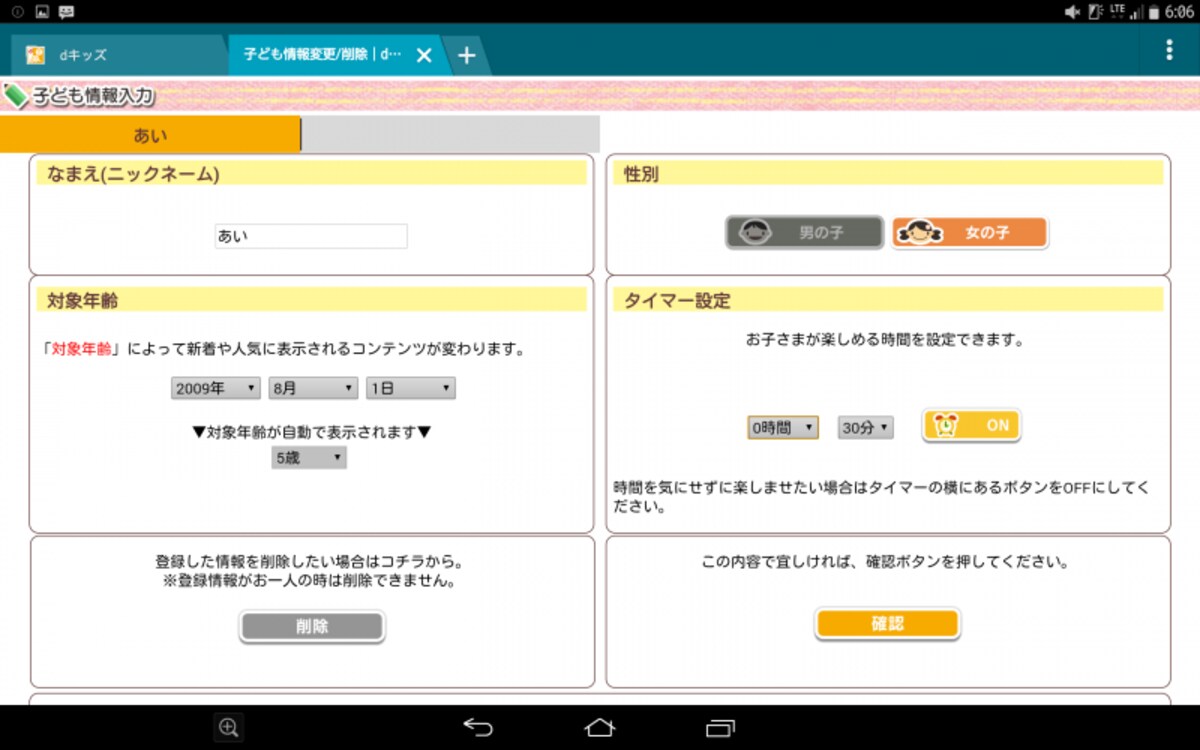Open the 0時間 timer hours dropdown

[x=783, y=427]
